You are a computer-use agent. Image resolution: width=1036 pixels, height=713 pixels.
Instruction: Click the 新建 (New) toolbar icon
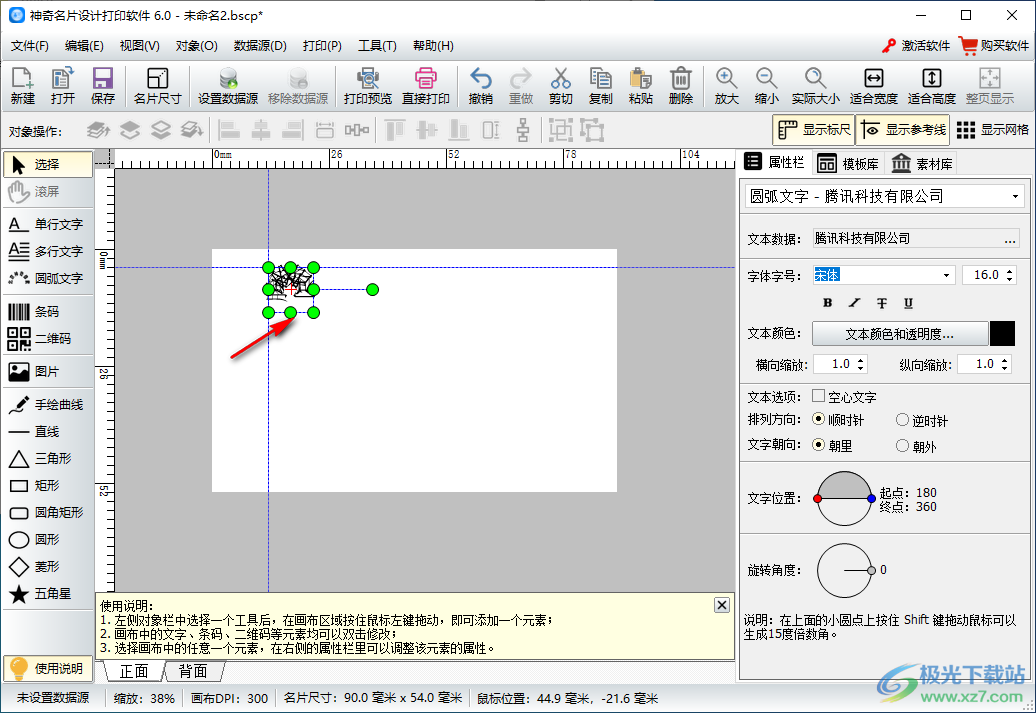tap(22, 86)
